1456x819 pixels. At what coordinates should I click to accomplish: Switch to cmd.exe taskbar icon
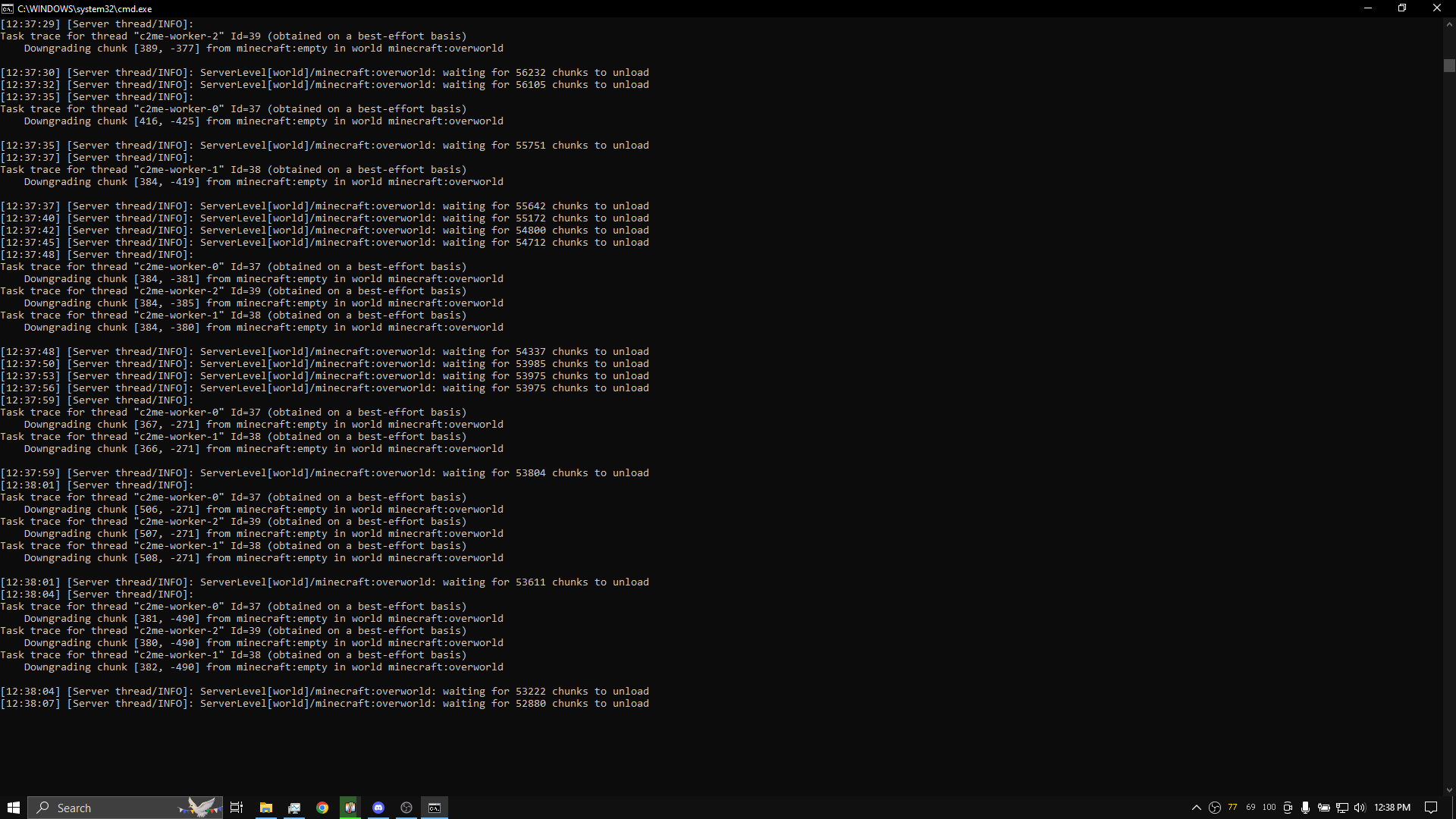point(435,808)
